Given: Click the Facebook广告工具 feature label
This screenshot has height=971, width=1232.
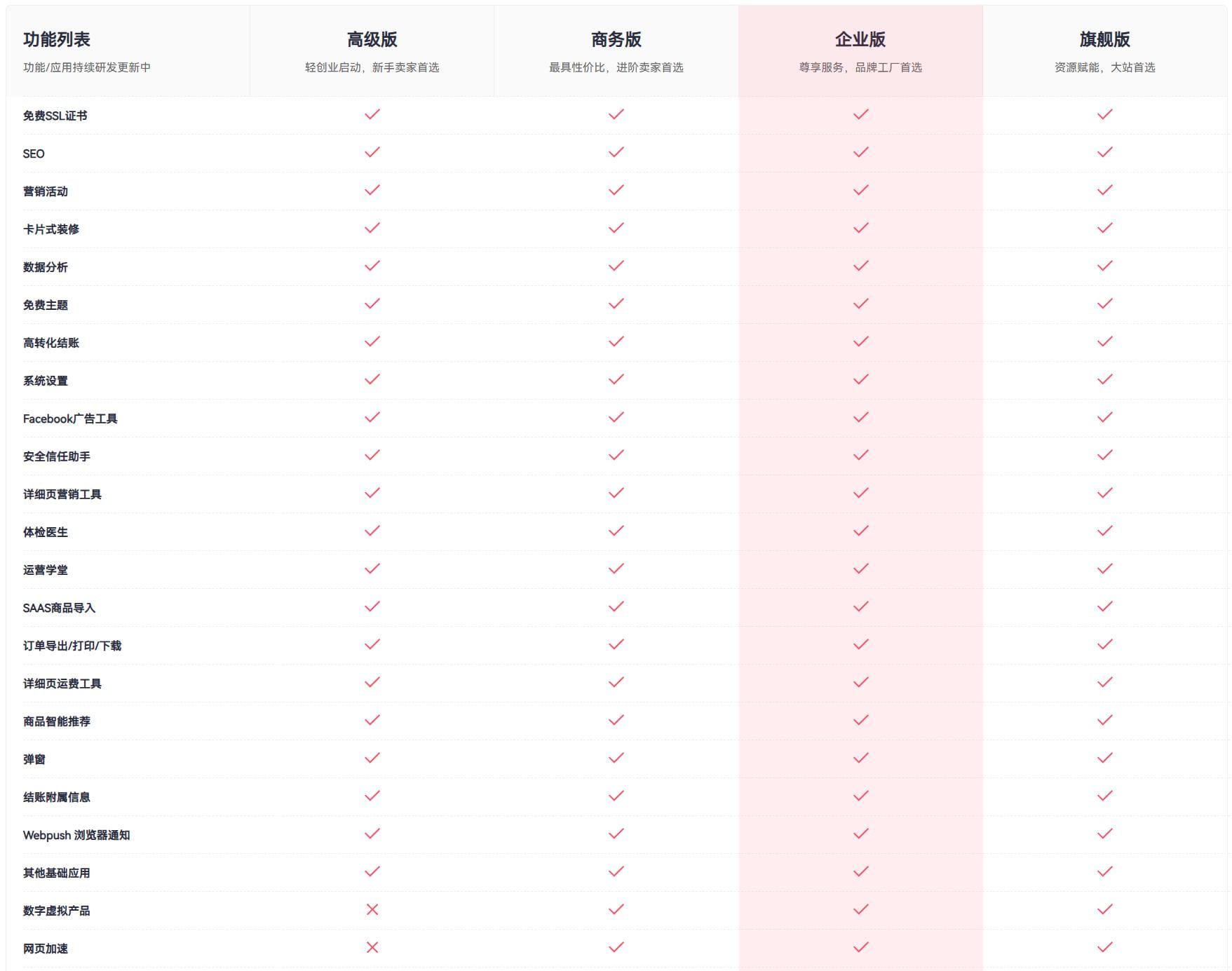Looking at the screenshot, I should (70, 419).
